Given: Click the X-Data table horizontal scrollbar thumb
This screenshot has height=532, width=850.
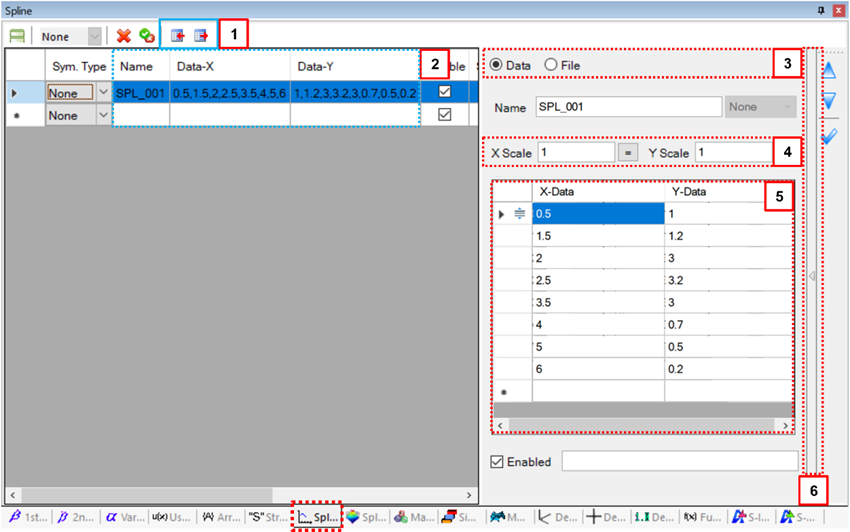Looking at the screenshot, I should click(641, 425).
